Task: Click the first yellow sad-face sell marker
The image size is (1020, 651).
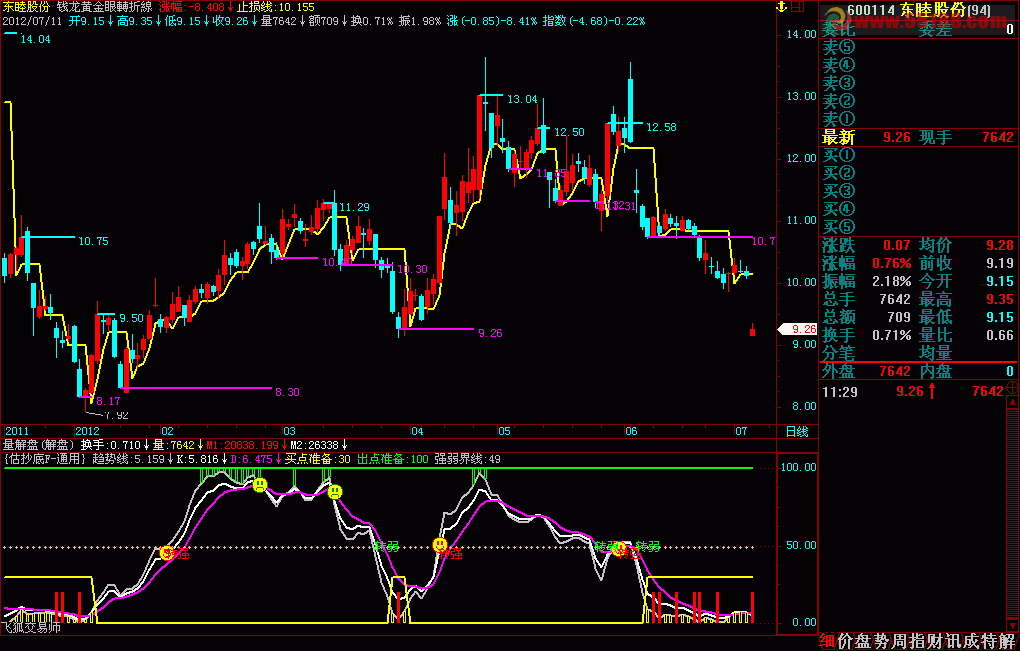Action: pos(260,485)
